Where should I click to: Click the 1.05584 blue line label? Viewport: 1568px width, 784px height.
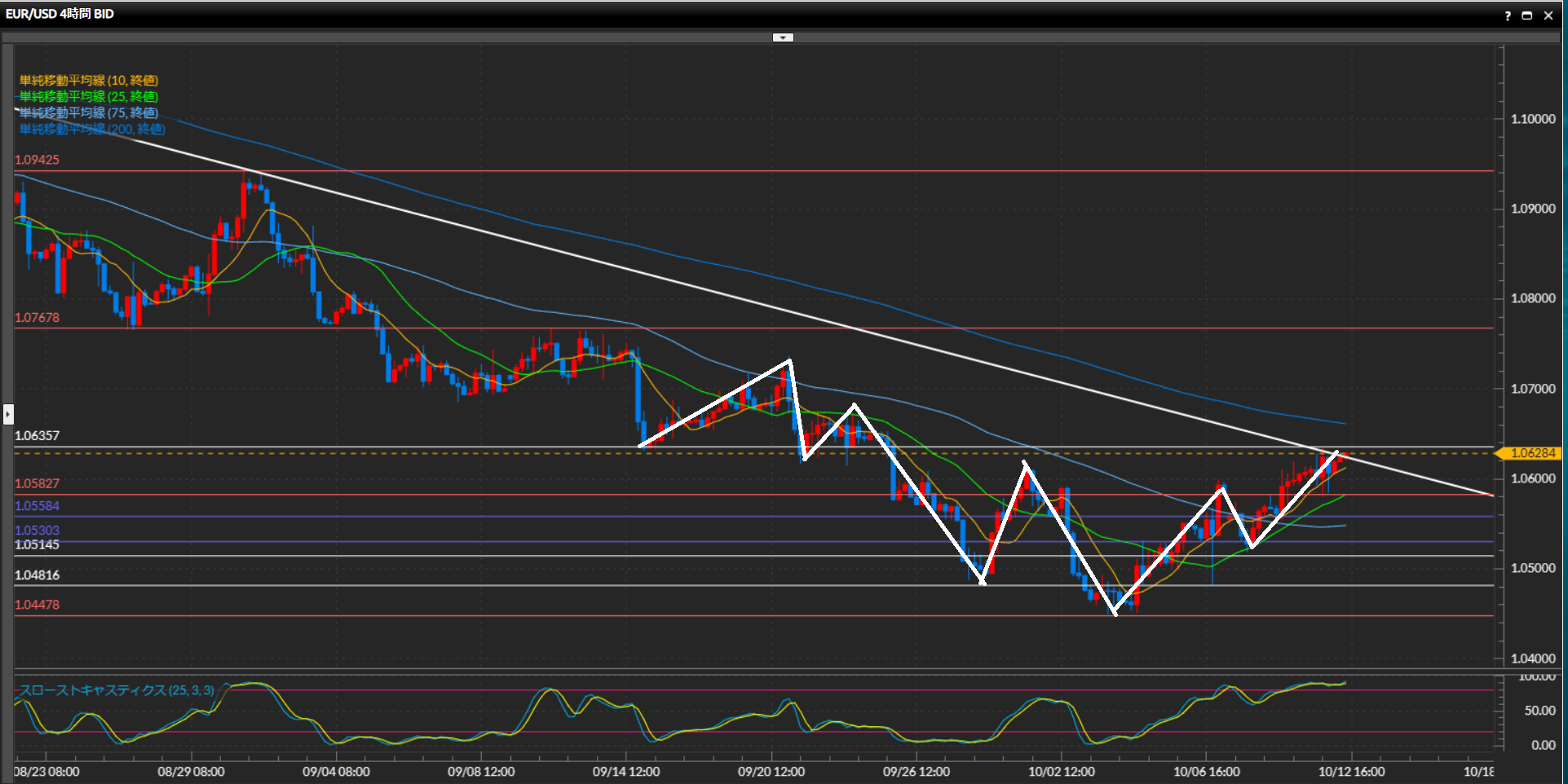[x=37, y=506]
